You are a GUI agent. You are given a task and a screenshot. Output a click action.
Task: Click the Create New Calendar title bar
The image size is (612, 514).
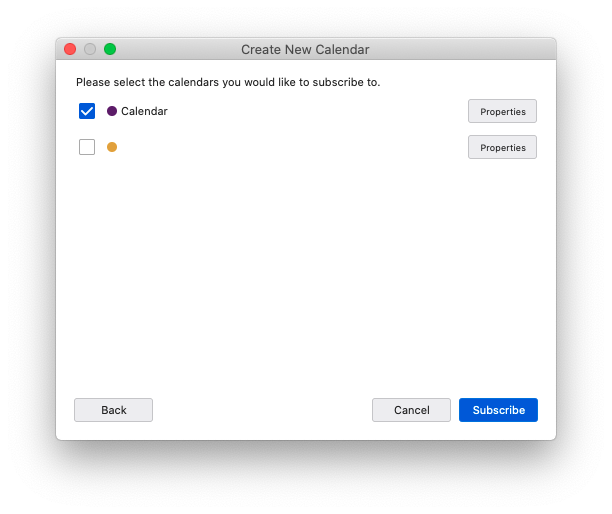click(x=305, y=50)
